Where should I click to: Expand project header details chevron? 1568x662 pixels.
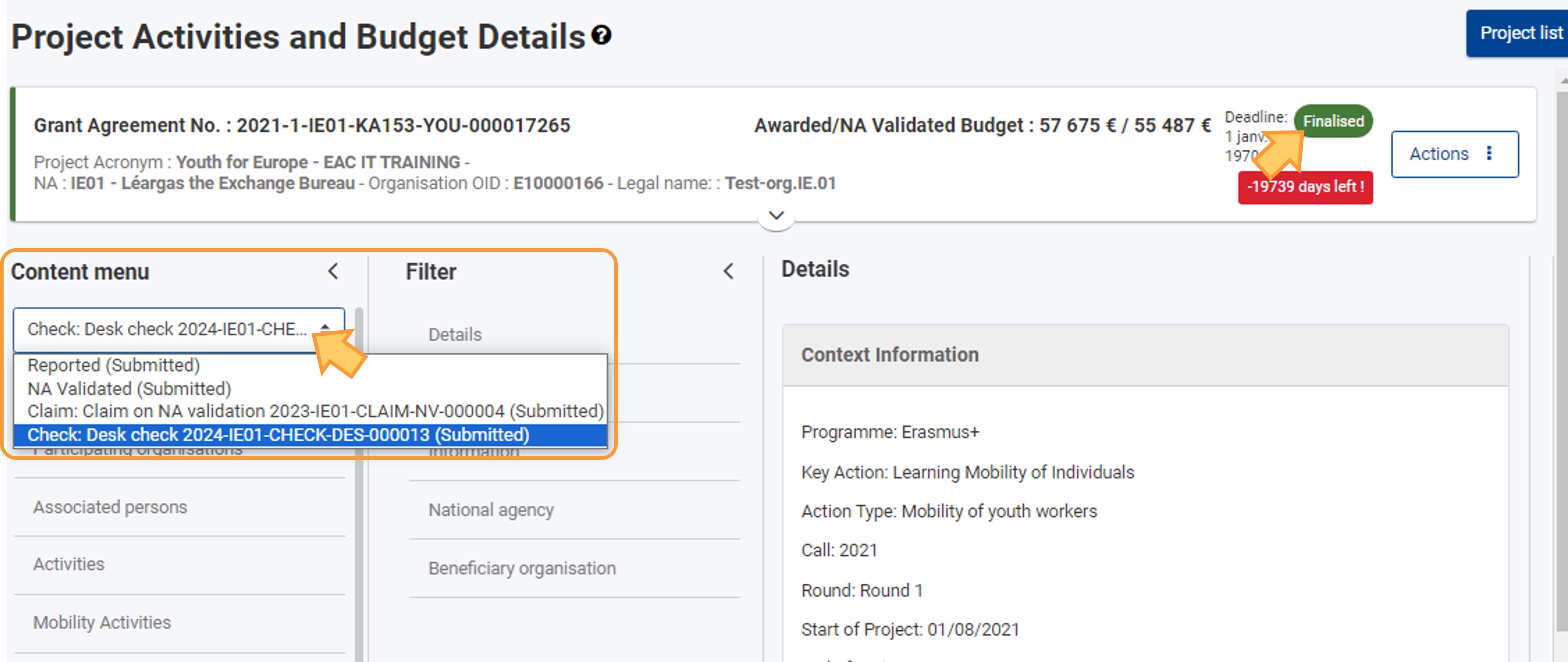[x=776, y=216]
